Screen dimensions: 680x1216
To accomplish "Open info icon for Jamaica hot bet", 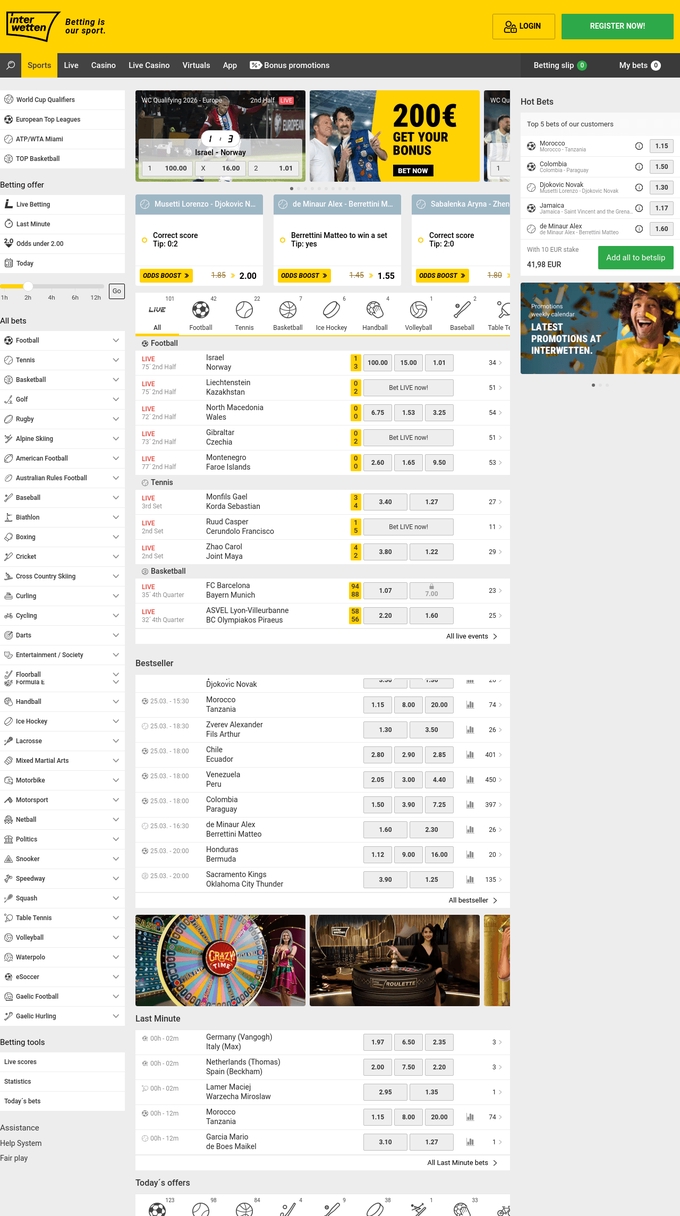I will [x=639, y=208].
